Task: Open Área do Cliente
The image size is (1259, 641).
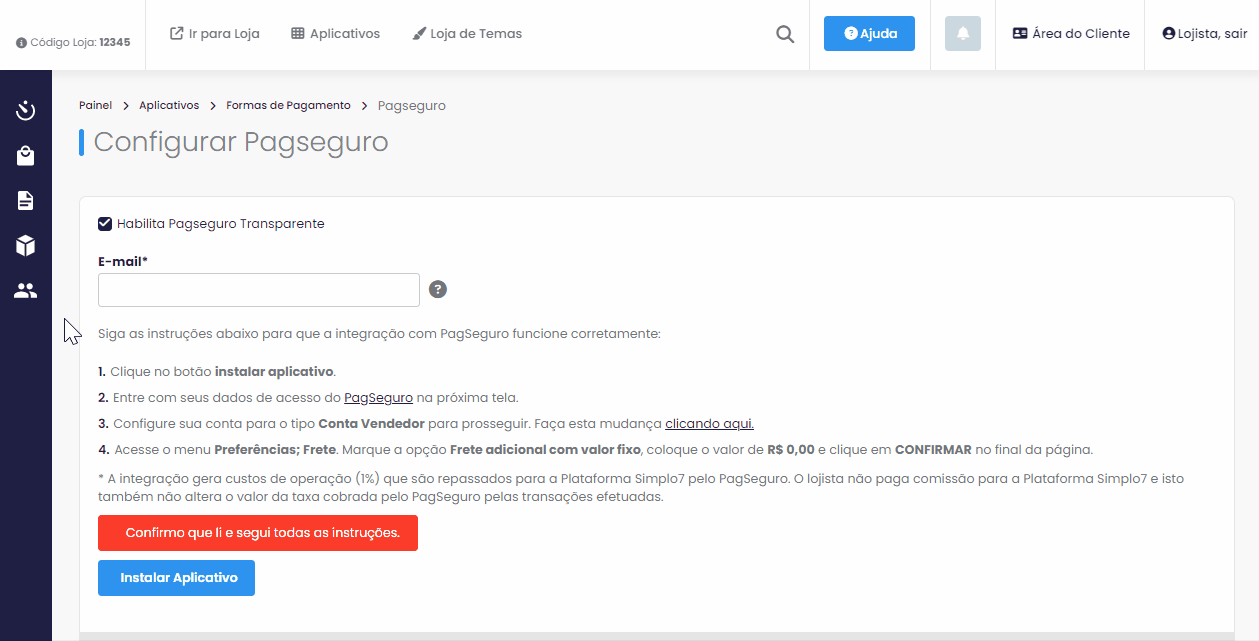Action: 1071,34
